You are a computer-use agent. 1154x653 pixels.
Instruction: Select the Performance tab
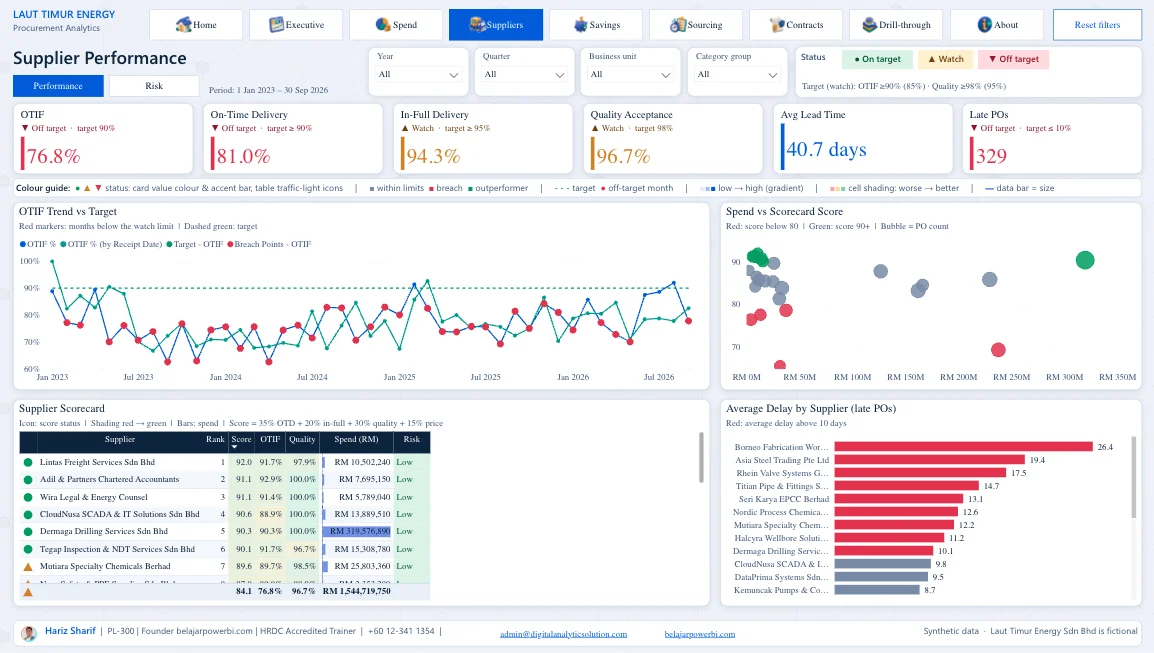click(58, 86)
